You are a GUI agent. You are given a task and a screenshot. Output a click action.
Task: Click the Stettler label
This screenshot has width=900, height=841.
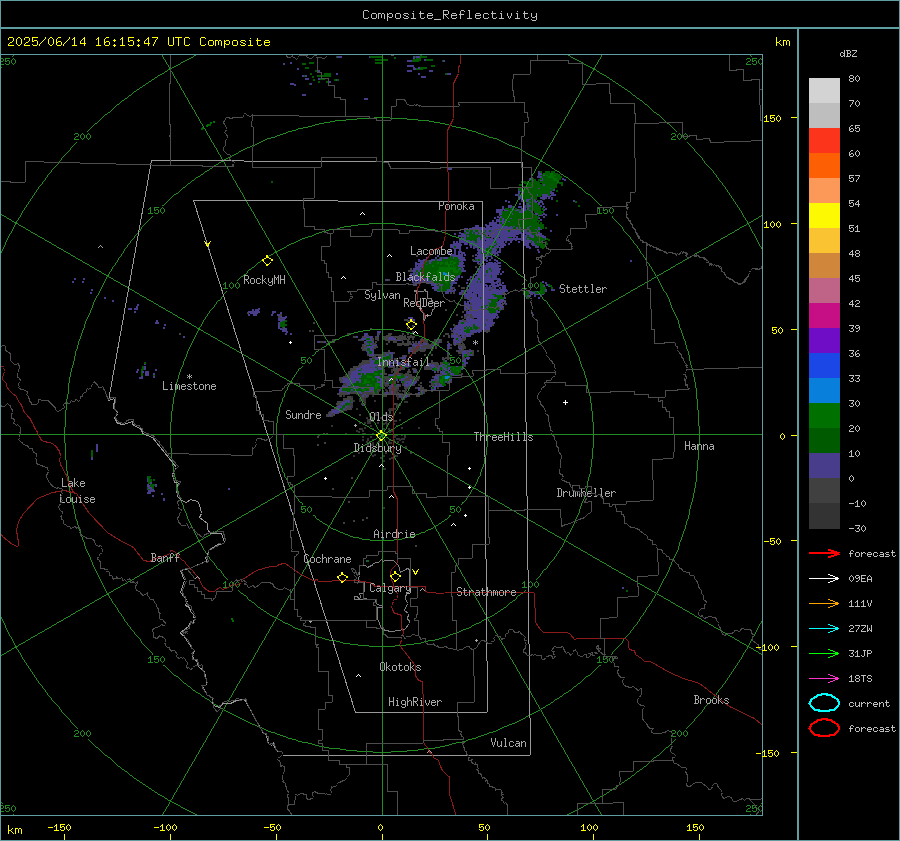[583, 289]
